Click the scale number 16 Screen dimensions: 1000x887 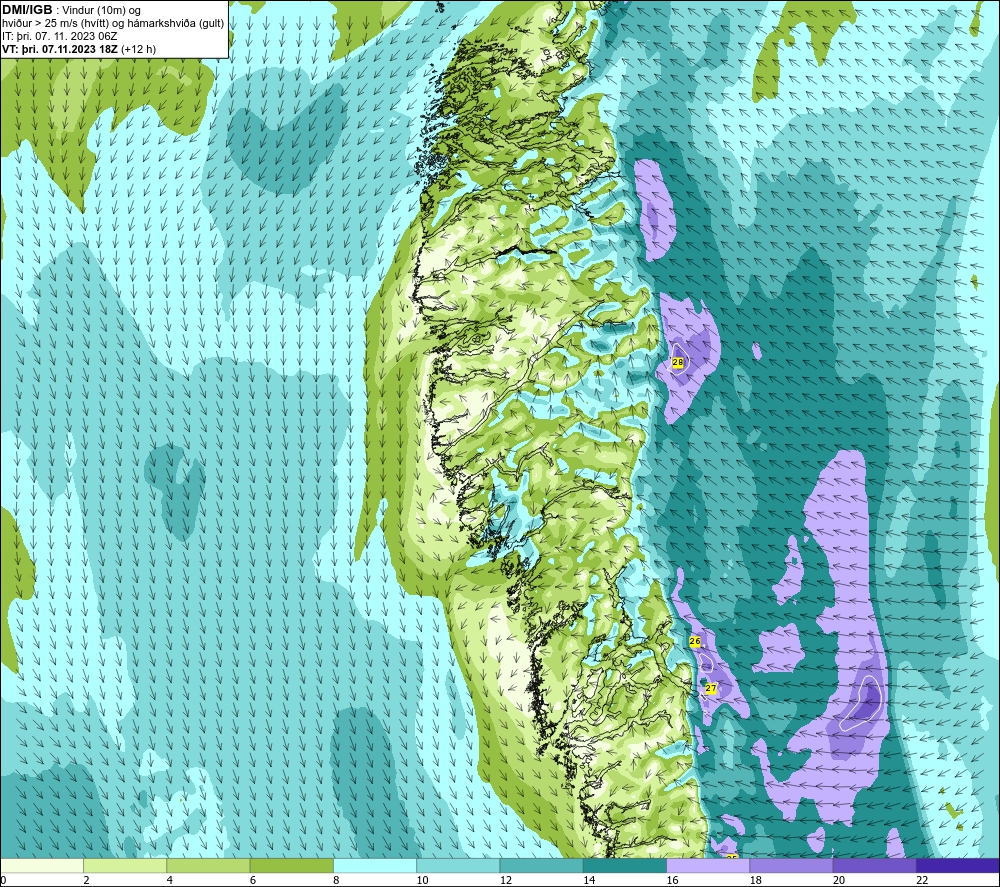[x=673, y=881]
